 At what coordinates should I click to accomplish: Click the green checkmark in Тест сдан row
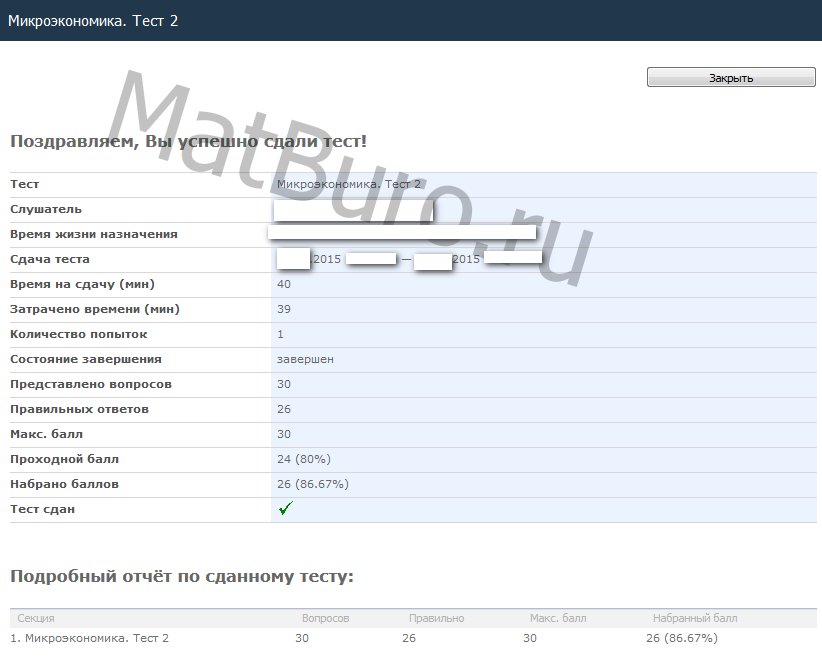point(285,509)
